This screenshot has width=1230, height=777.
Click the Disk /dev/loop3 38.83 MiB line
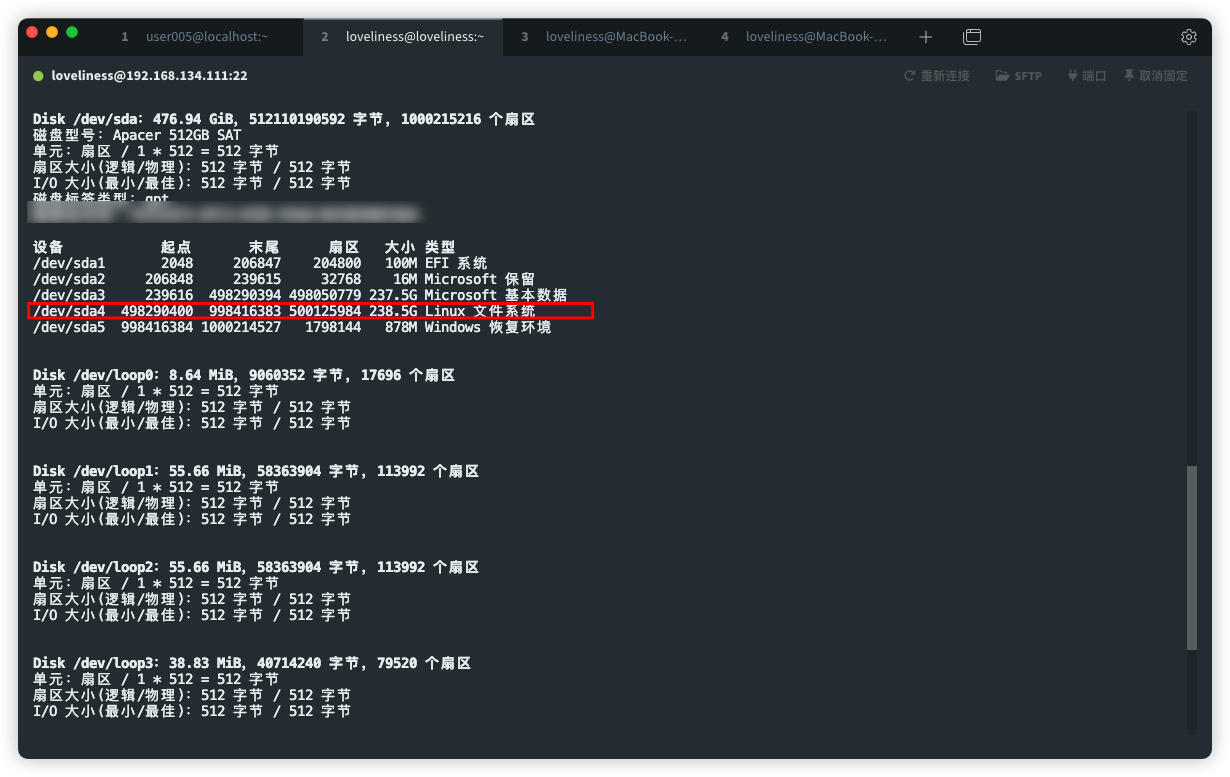click(252, 663)
